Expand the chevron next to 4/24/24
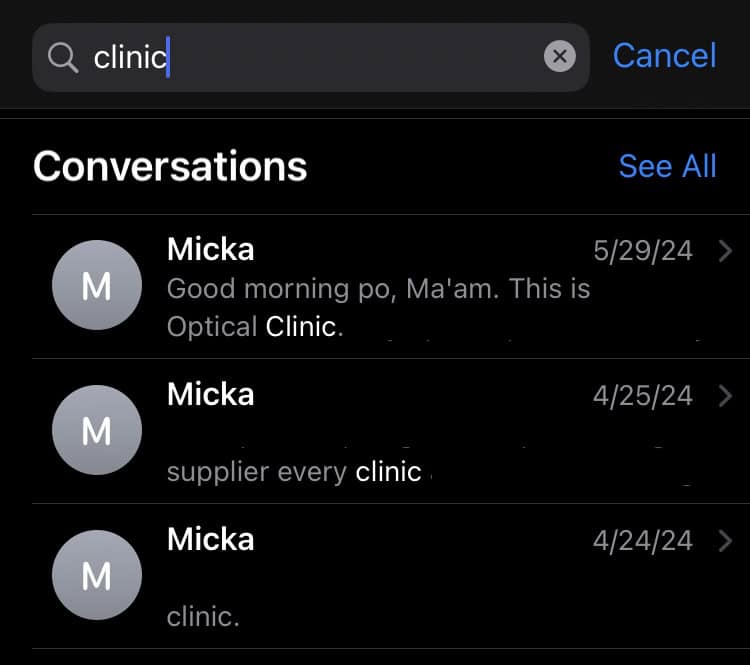This screenshot has height=665, width=750. [x=726, y=541]
